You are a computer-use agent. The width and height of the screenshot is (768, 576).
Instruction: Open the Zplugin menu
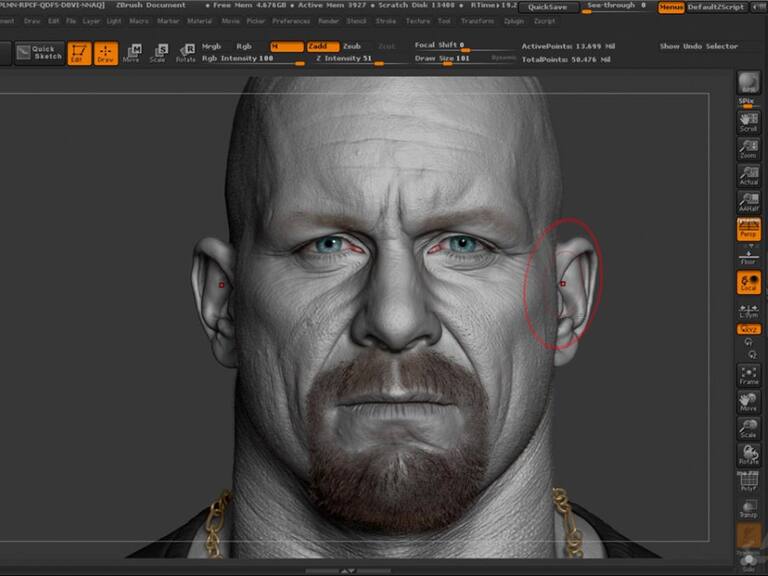(x=514, y=20)
